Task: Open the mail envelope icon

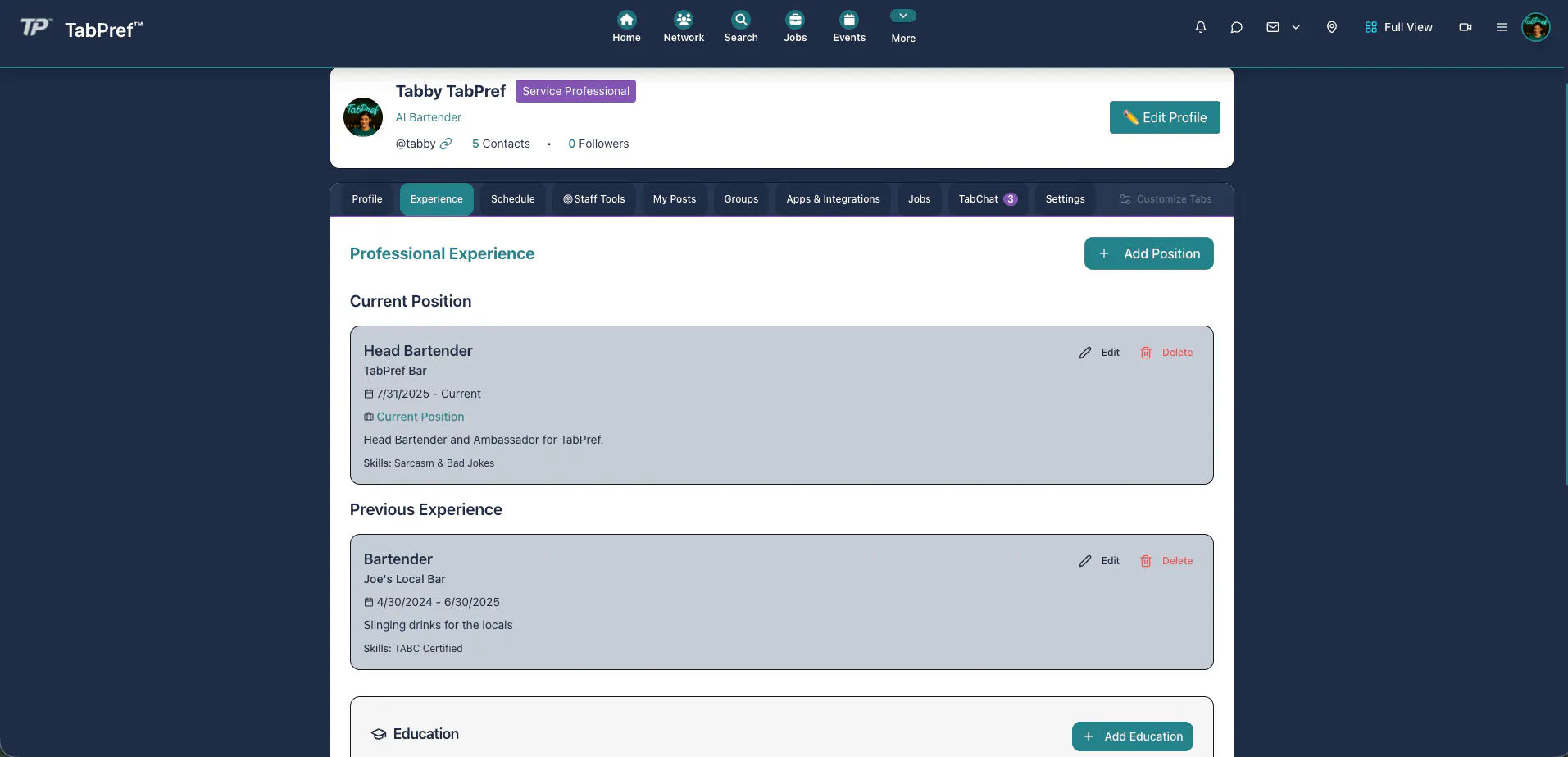Action: pyautogui.click(x=1273, y=27)
